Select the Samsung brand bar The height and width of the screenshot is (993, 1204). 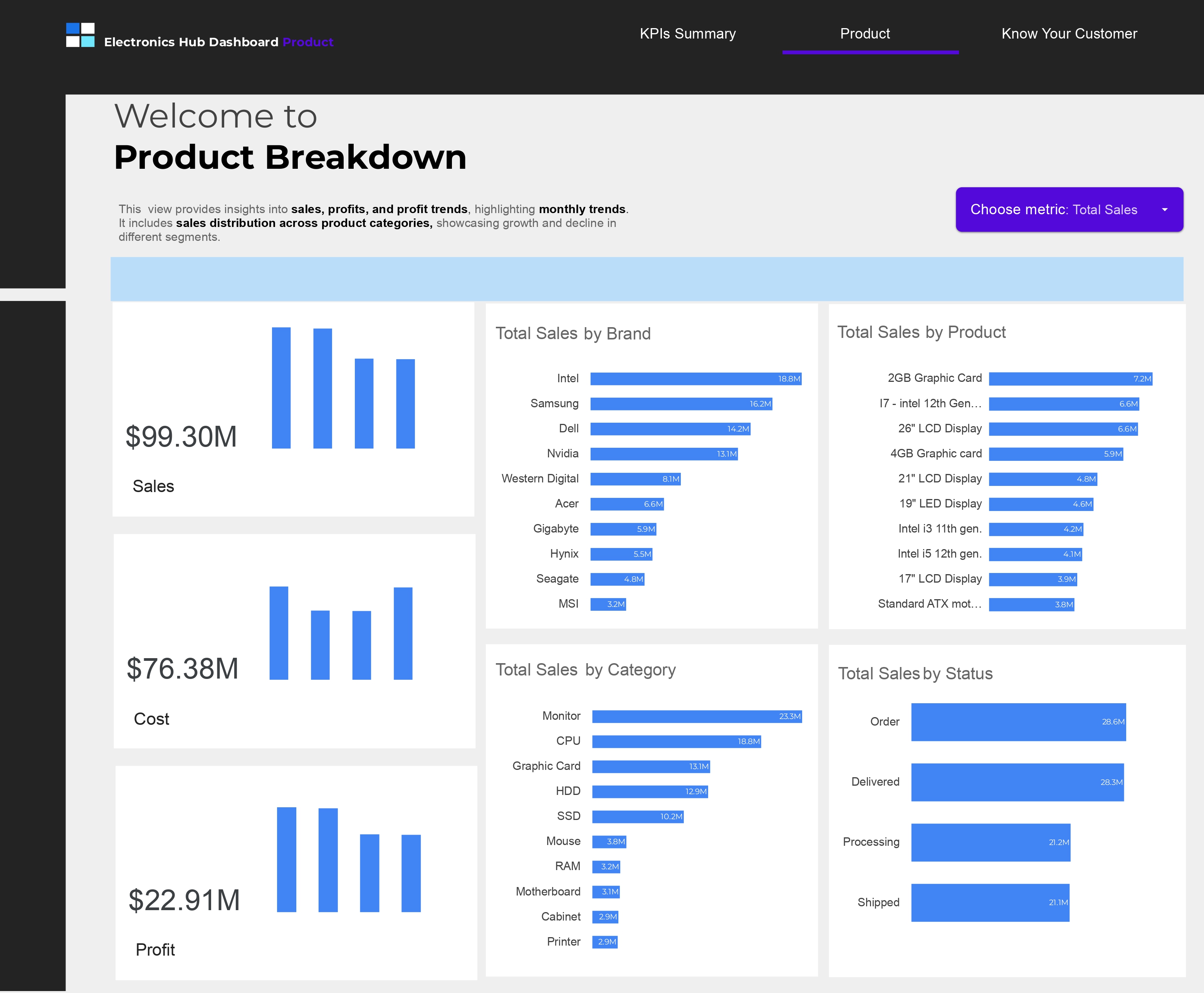tap(681, 404)
